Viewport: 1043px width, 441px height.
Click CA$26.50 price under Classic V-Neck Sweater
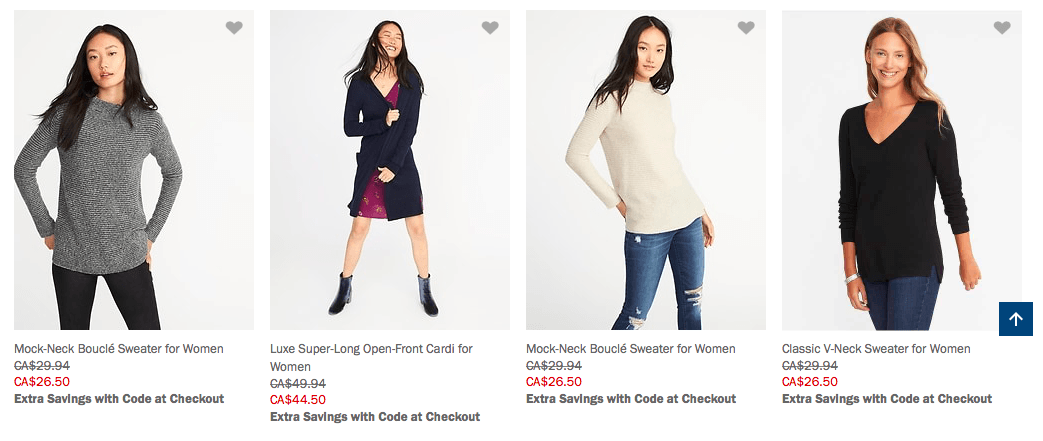(x=810, y=382)
